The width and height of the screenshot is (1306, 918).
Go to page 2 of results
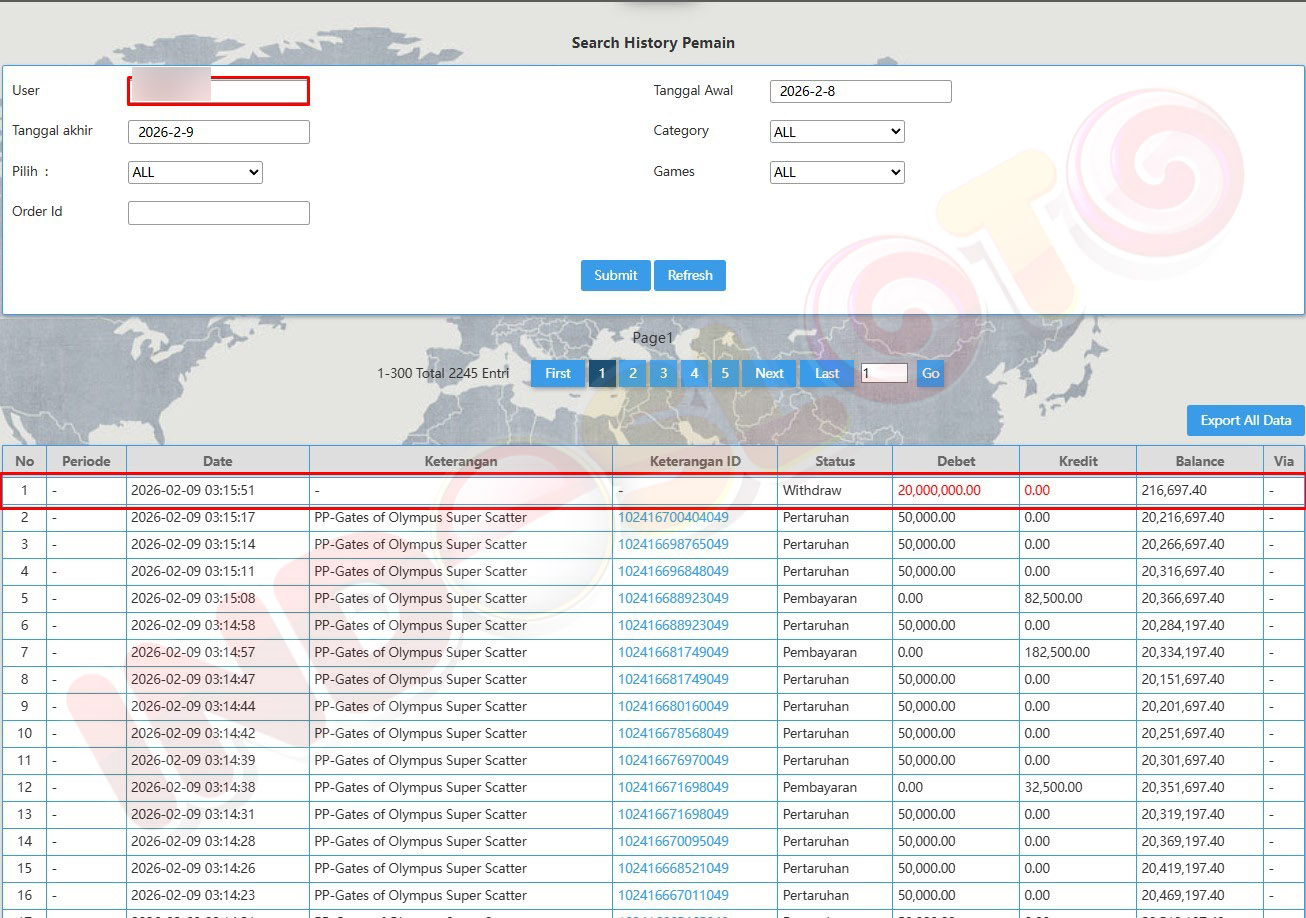coord(632,373)
